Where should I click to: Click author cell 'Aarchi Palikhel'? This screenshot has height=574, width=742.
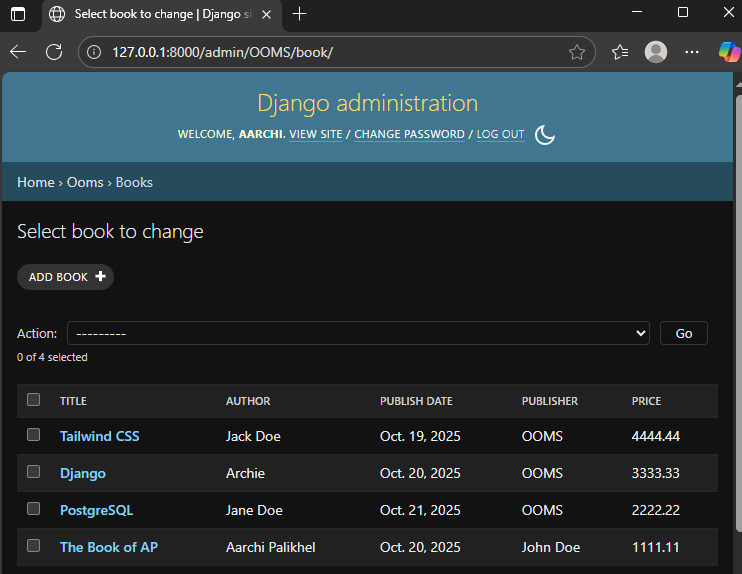[x=271, y=547]
